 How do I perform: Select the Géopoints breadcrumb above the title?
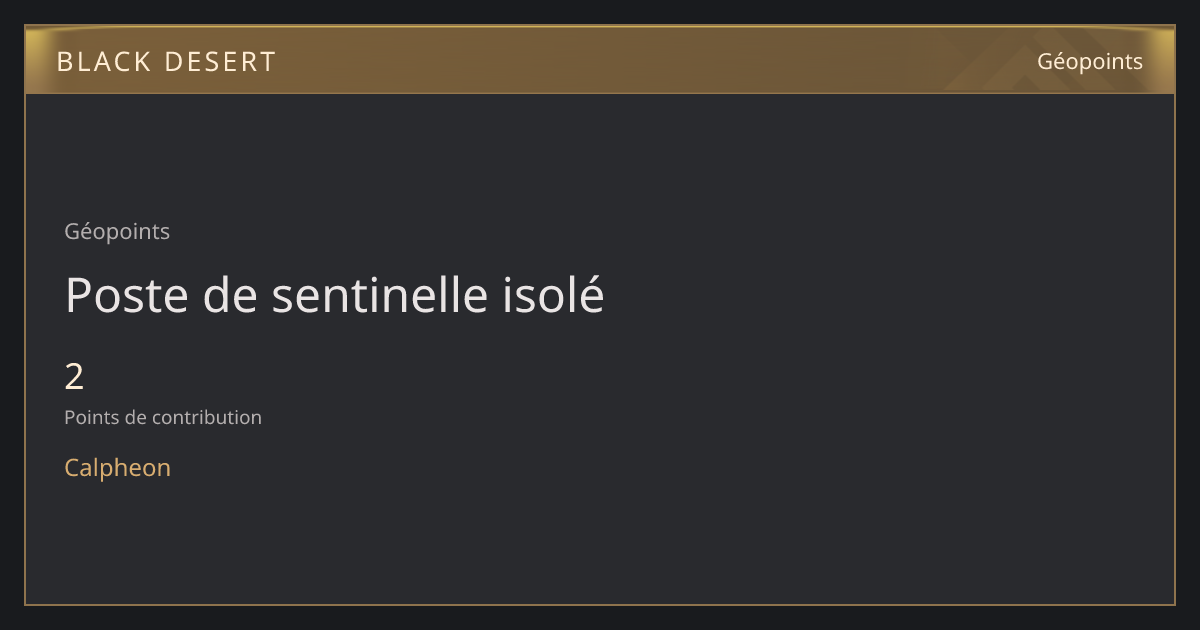click(117, 232)
